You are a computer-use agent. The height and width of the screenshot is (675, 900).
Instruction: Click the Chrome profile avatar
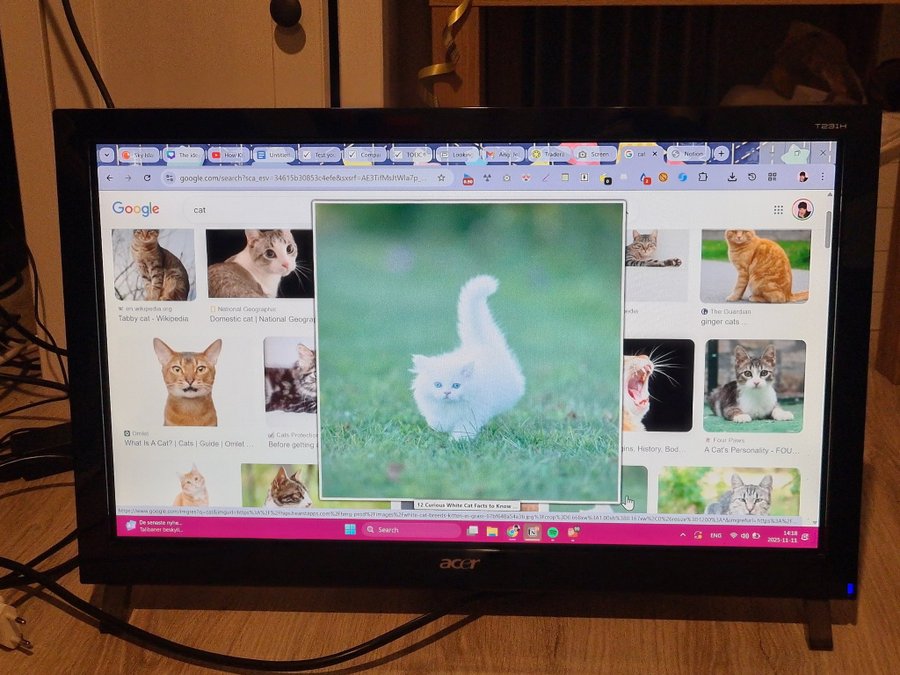pyautogui.click(x=801, y=178)
